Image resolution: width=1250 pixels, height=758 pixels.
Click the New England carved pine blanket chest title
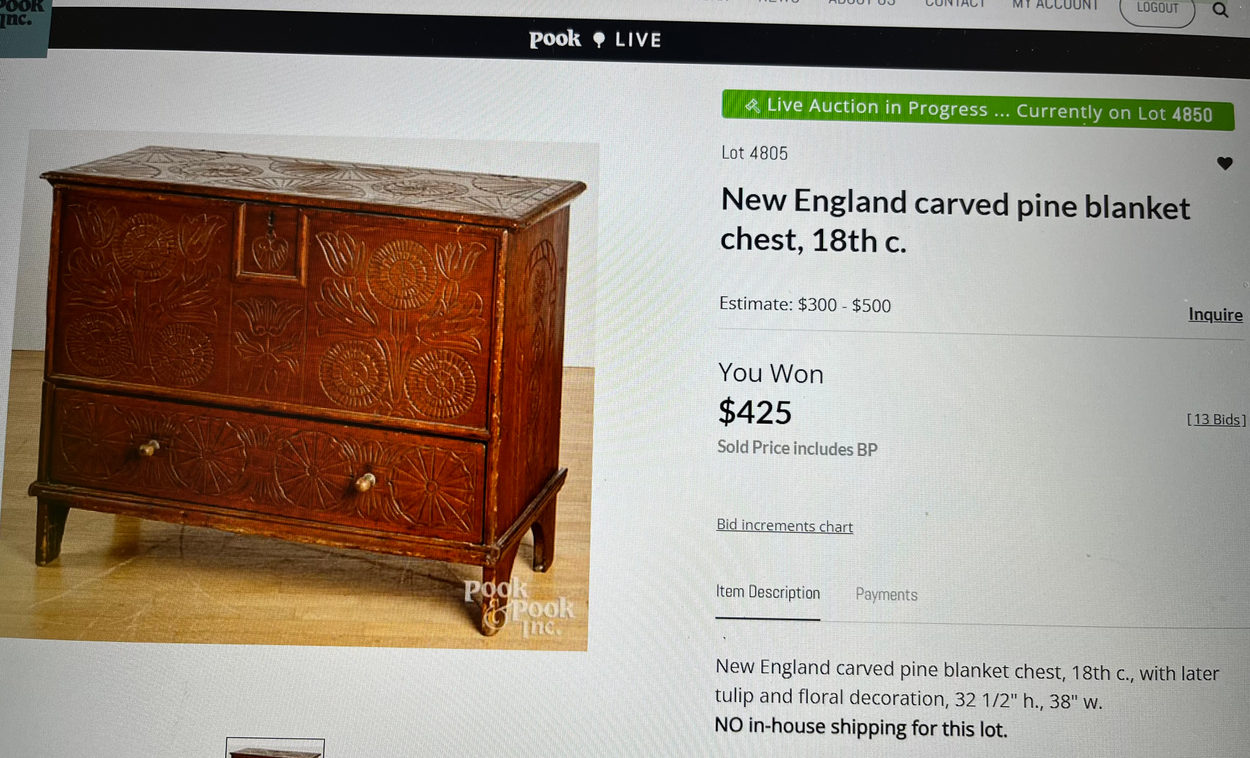pyautogui.click(x=955, y=221)
